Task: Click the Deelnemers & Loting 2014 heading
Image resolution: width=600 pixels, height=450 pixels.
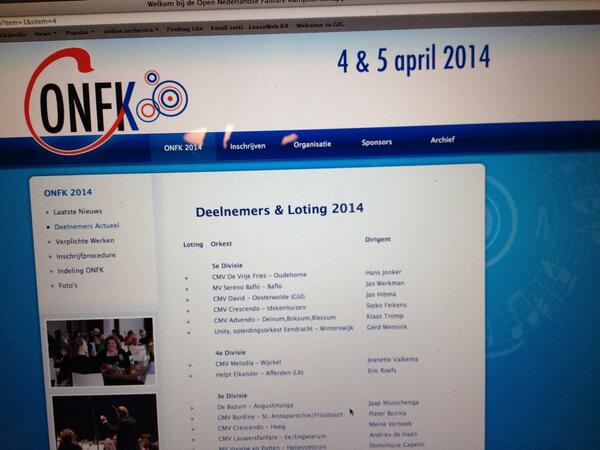Action: coord(280,210)
